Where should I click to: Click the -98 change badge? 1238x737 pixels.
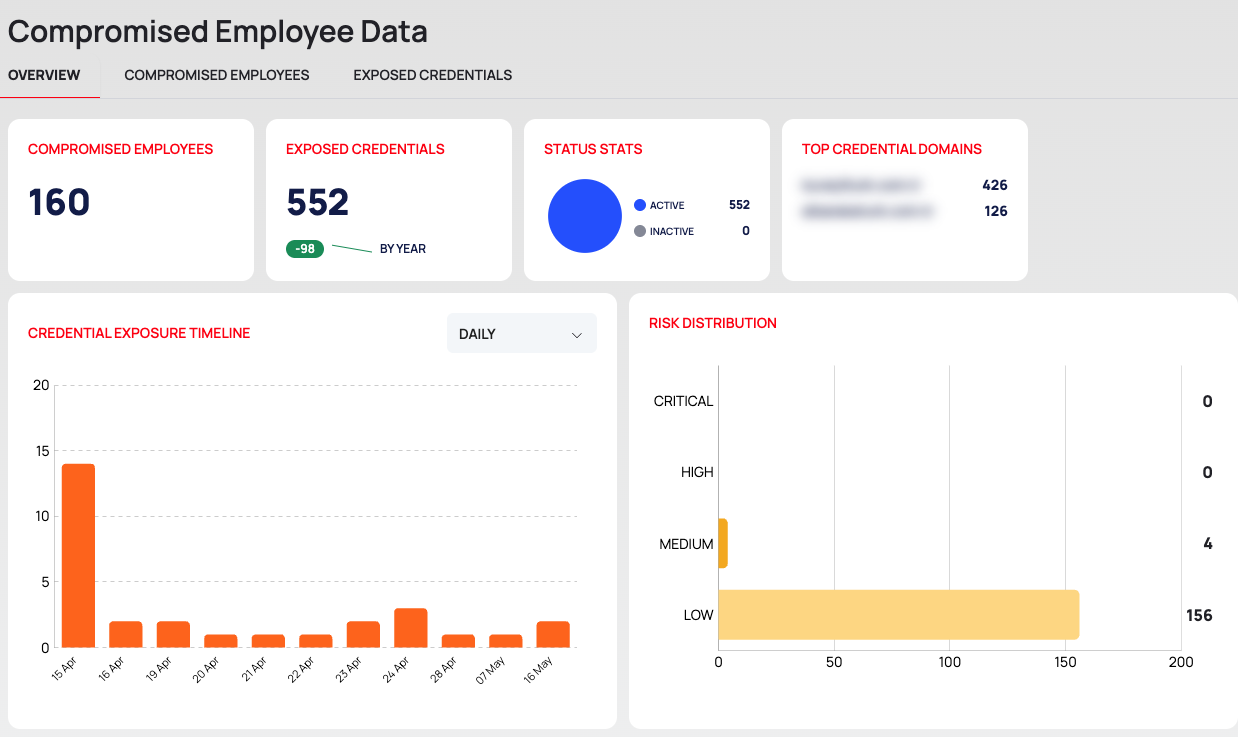pos(305,249)
